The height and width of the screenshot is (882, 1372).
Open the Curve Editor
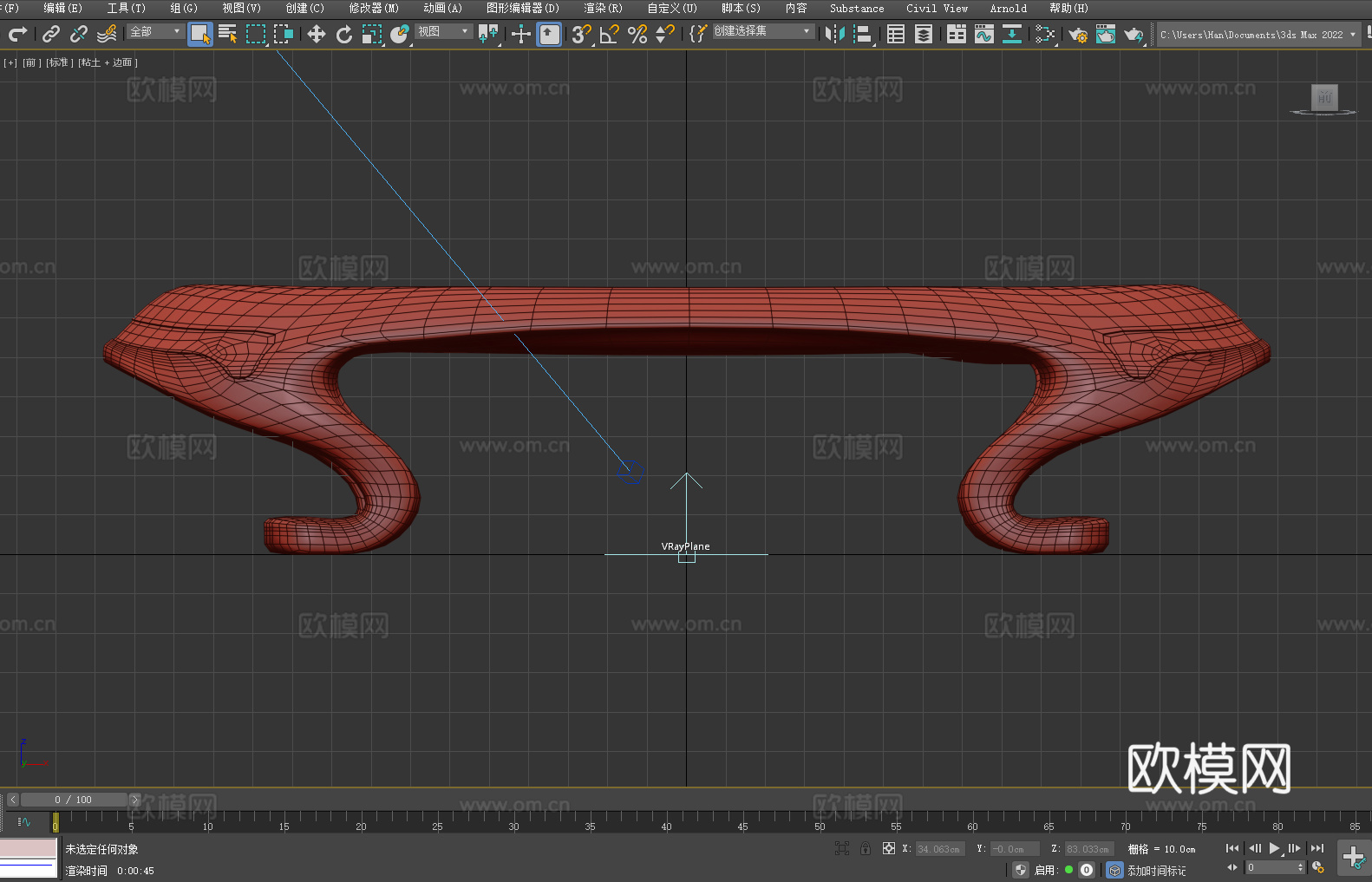[x=984, y=34]
